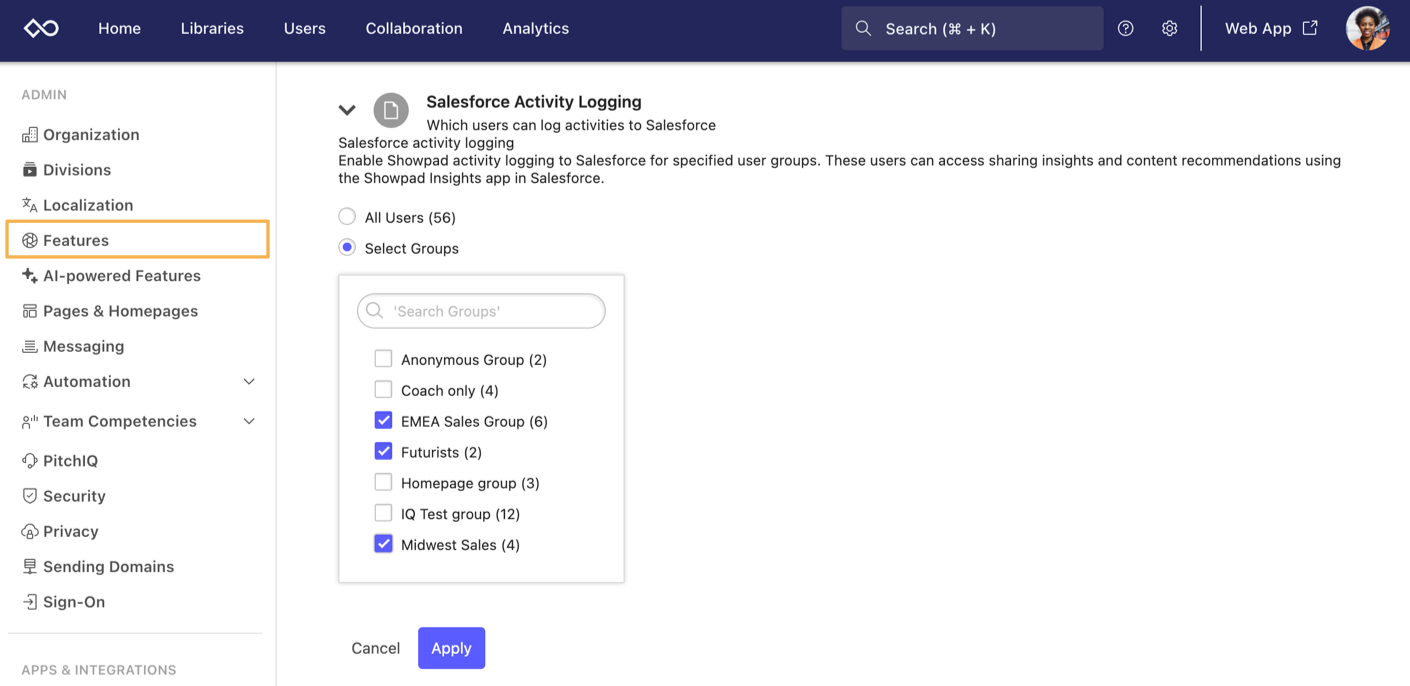Image resolution: width=1410 pixels, height=686 pixels.
Task: Select the All Users (56) radio button
Action: 347,216
